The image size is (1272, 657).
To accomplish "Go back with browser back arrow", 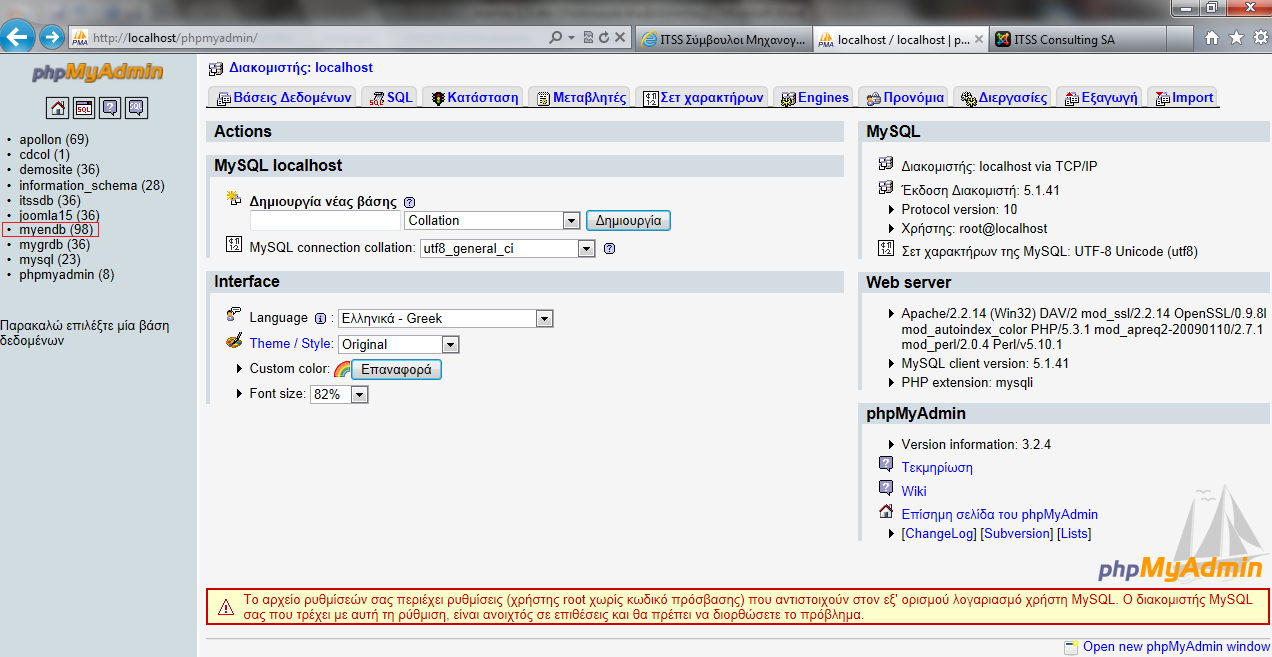I will pos(17,38).
